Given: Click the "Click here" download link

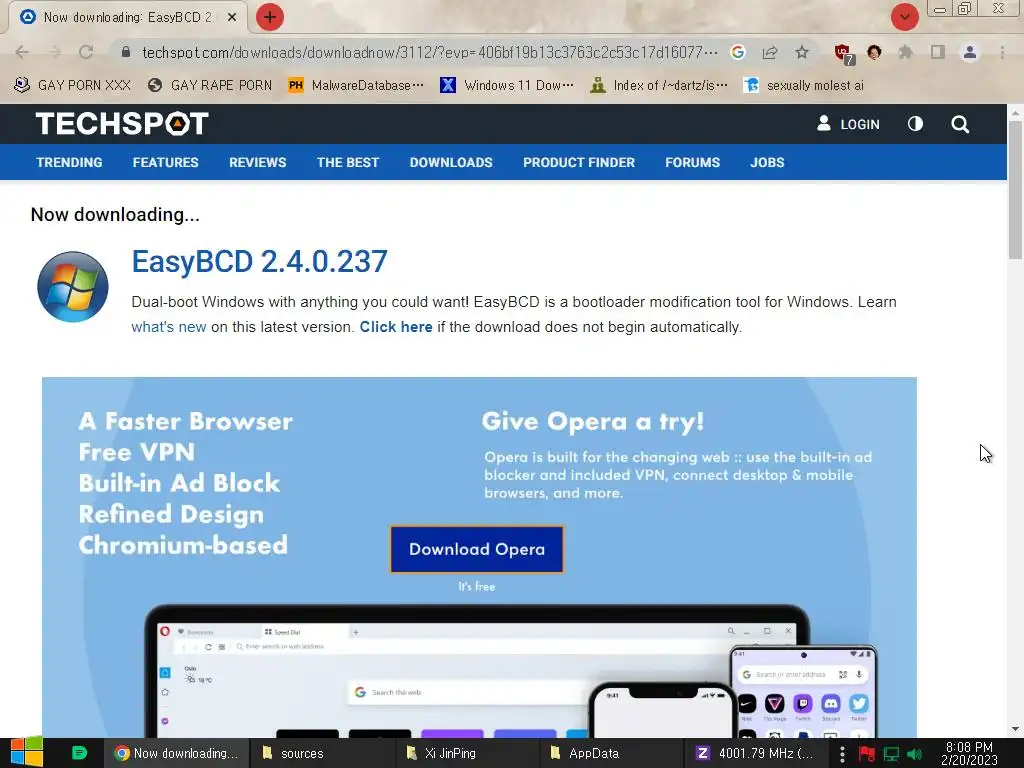Looking at the screenshot, I should (396, 327).
